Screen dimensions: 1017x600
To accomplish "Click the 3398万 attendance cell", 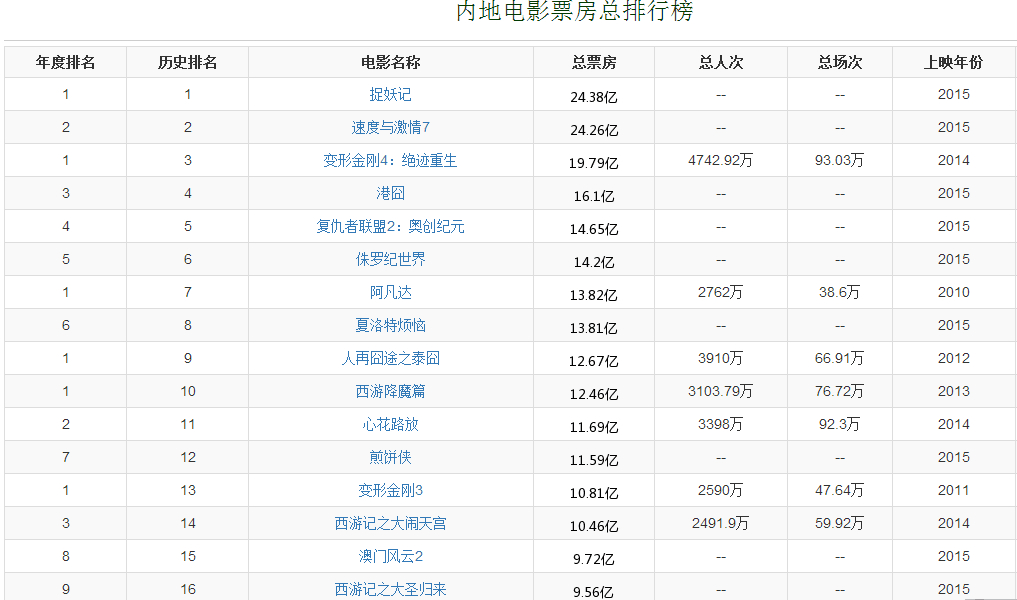I will pyautogui.click(x=721, y=424).
